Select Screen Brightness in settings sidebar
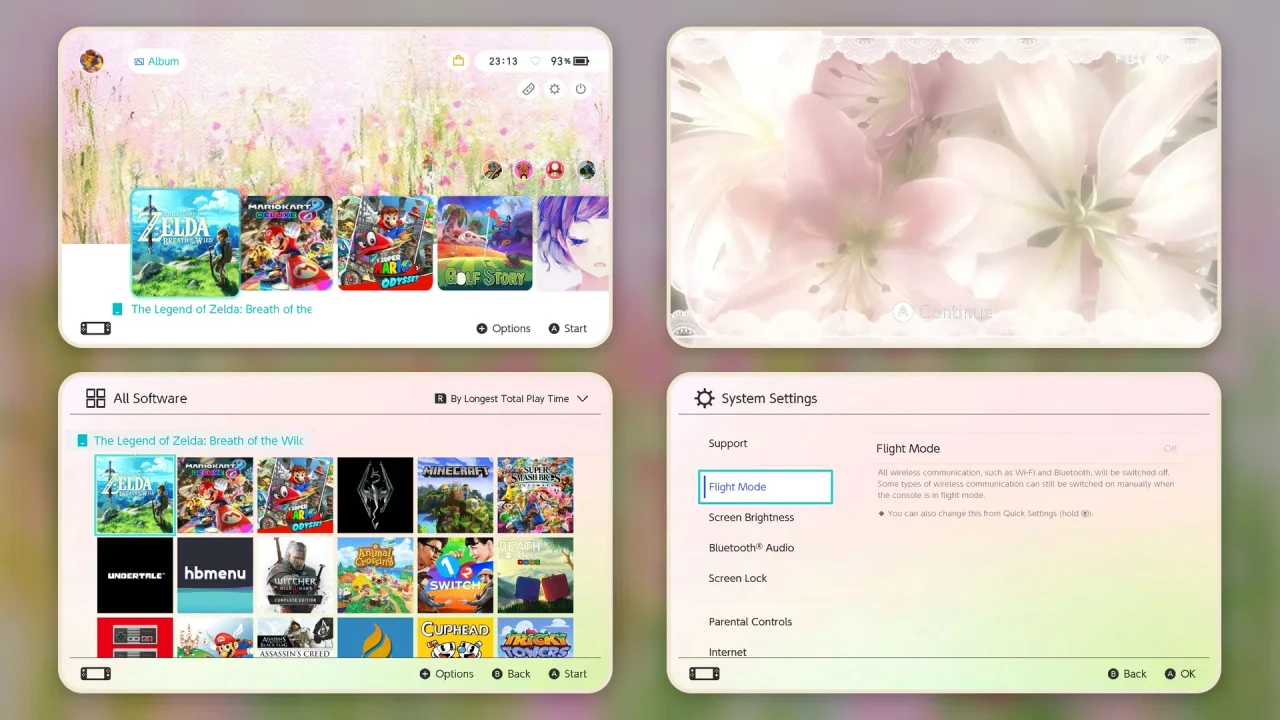Image resolution: width=1280 pixels, height=720 pixels. click(751, 517)
